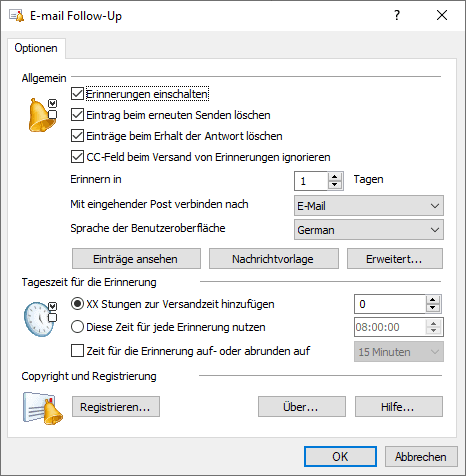Click the 08:00:00 time field
Image resolution: width=466 pixels, height=476 pixels.
pyautogui.click(x=390, y=327)
